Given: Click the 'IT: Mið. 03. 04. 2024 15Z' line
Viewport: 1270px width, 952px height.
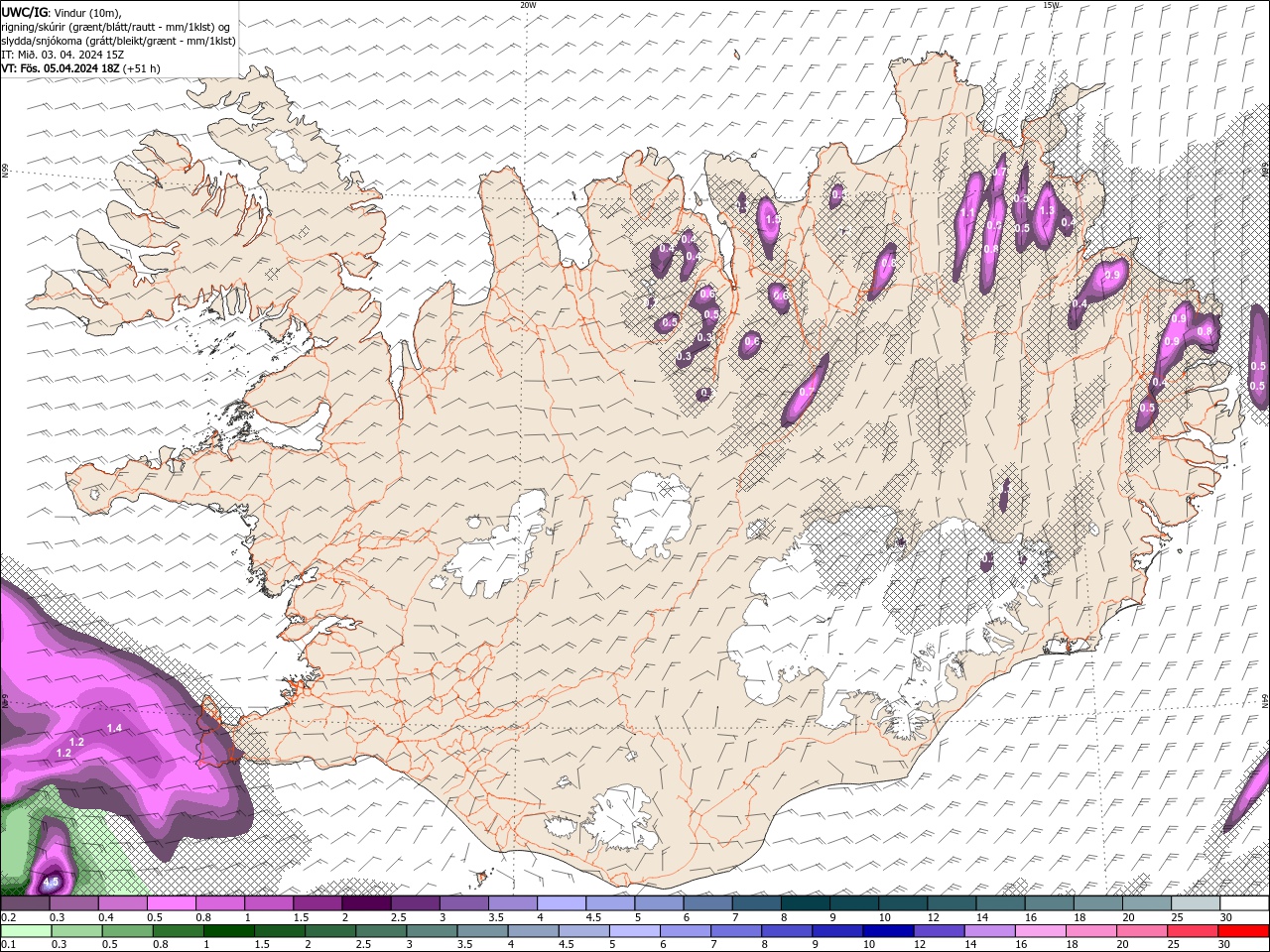Looking at the screenshot, I should (x=63, y=55).
